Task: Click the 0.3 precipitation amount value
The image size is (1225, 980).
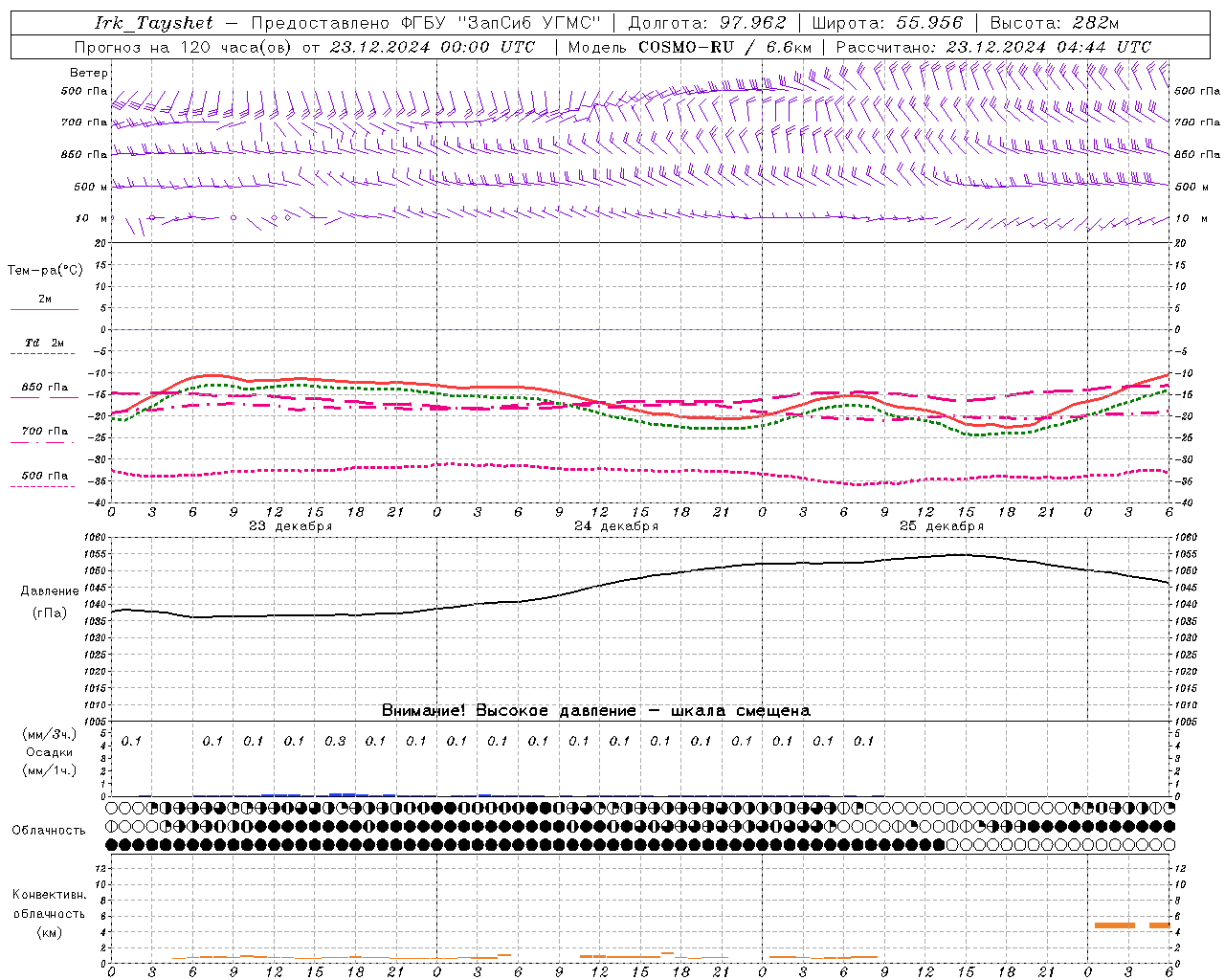Action: coord(335,741)
